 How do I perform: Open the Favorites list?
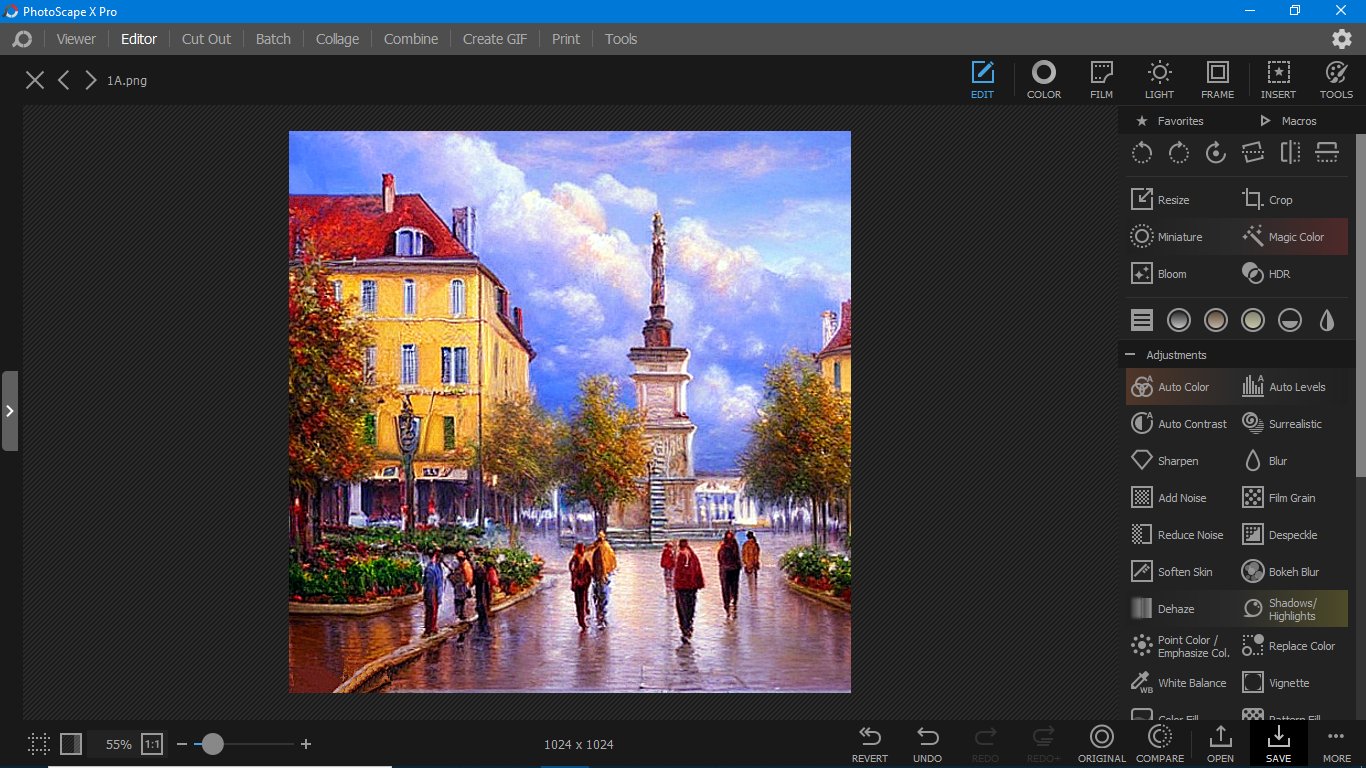click(1170, 121)
